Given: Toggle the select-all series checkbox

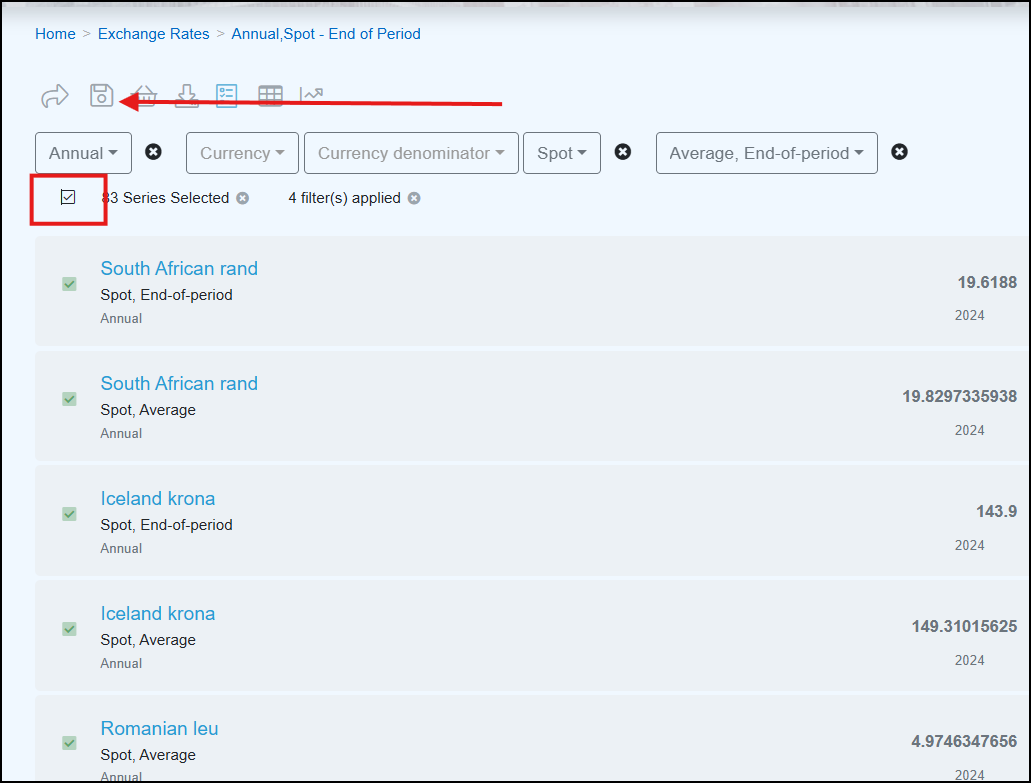Looking at the screenshot, I should click(x=68, y=197).
